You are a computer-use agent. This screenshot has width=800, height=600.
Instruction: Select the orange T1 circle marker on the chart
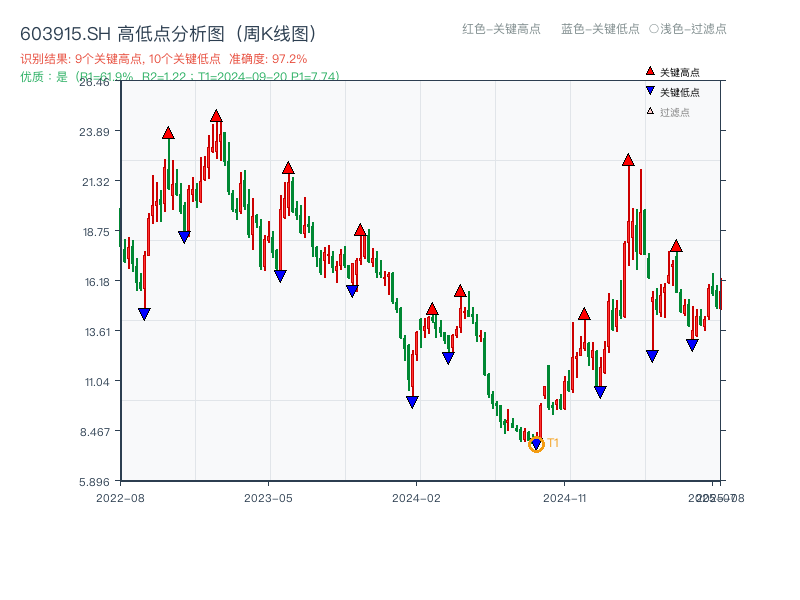(537, 443)
